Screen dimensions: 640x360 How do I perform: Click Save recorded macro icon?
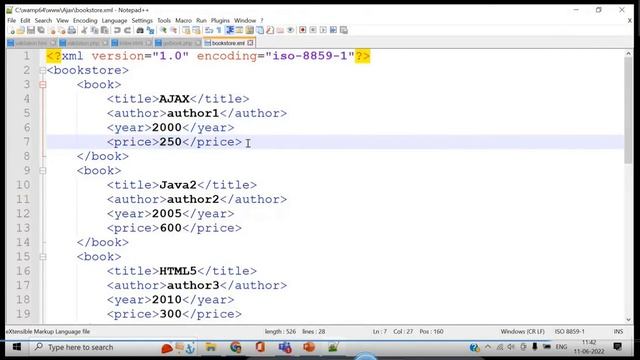pos(344,30)
